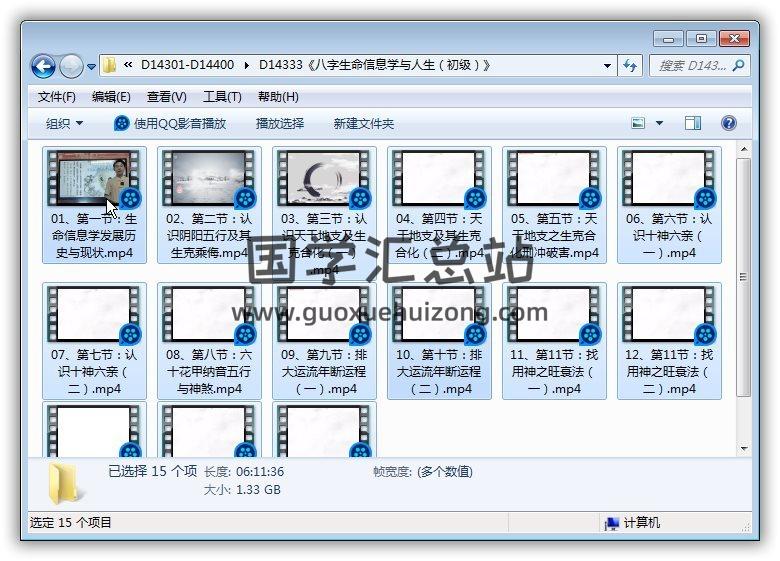Open the 文件(F) menu
This screenshot has height=561, width=780.
56,97
